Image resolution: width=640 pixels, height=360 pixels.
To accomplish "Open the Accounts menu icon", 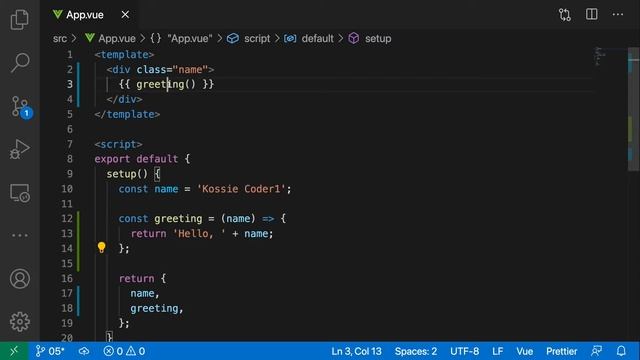I will coord(20,279).
